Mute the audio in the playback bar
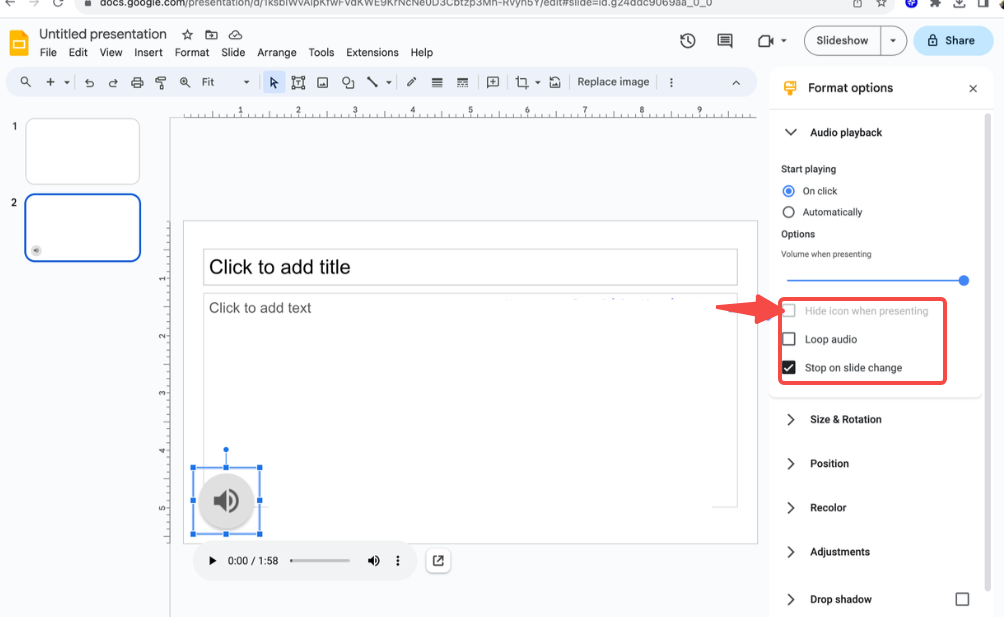1004x617 pixels. [x=373, y=560]
